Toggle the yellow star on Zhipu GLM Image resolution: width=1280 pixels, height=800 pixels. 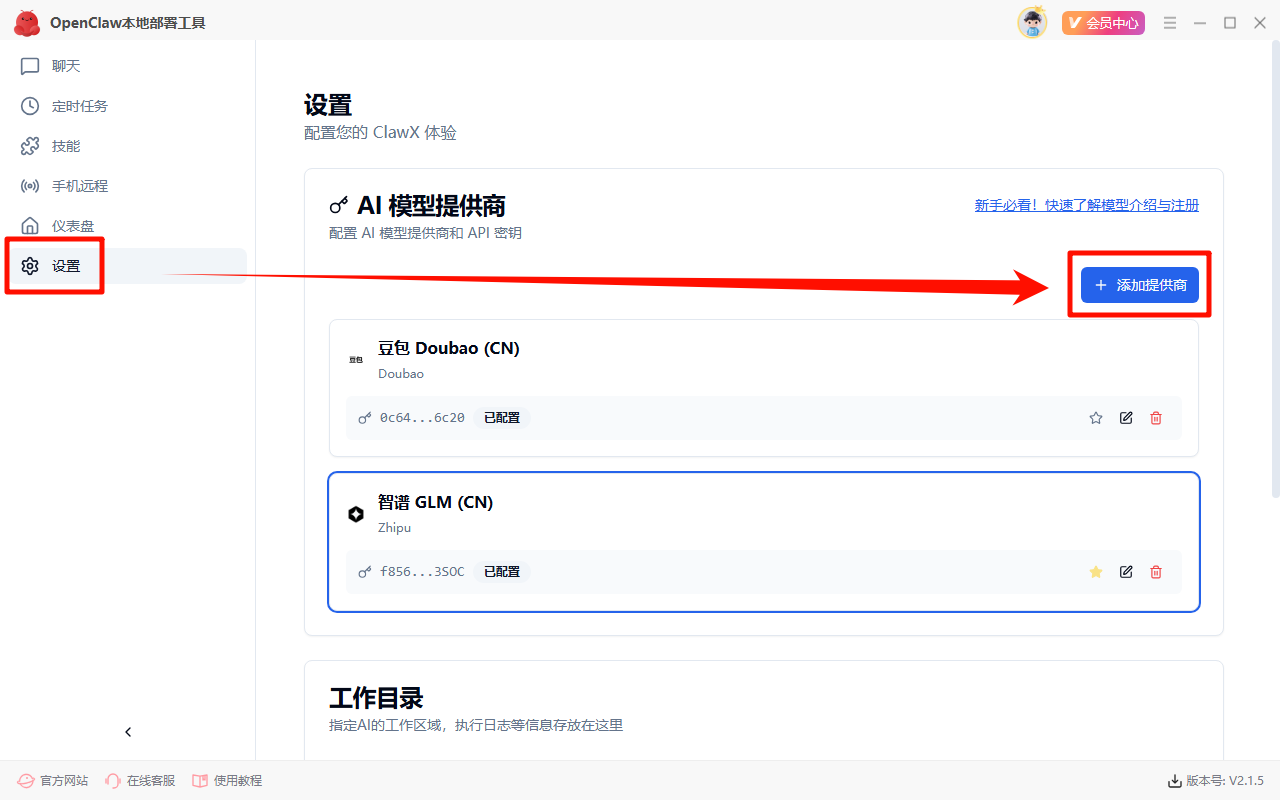(1096, 572)
